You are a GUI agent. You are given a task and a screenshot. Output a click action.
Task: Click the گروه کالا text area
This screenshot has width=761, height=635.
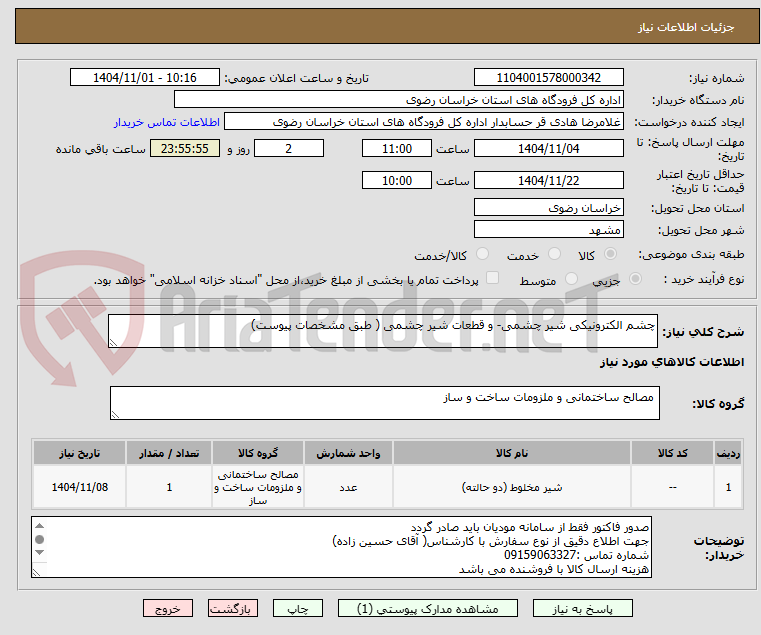pyautogui.click(x=384, y=403)
